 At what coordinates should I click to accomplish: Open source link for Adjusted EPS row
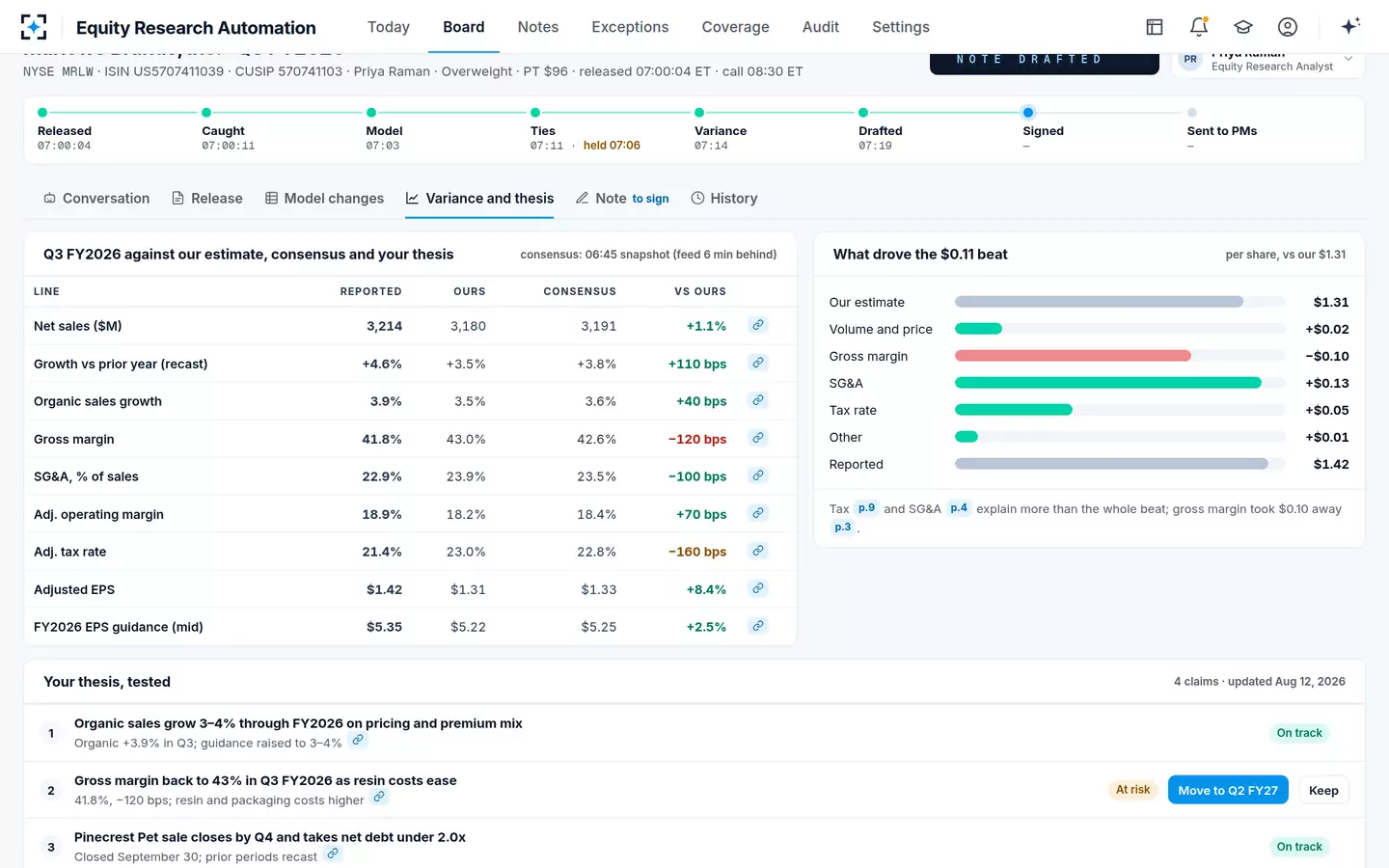758,588
